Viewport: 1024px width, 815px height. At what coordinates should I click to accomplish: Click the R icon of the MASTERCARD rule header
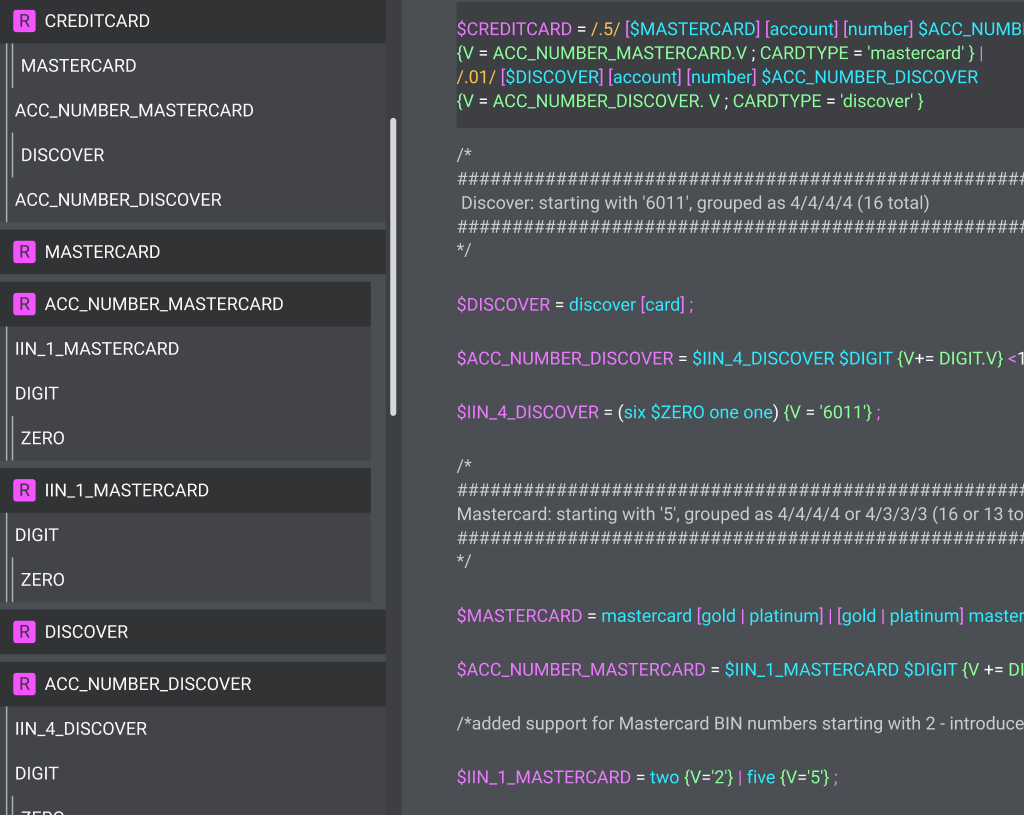25,252
